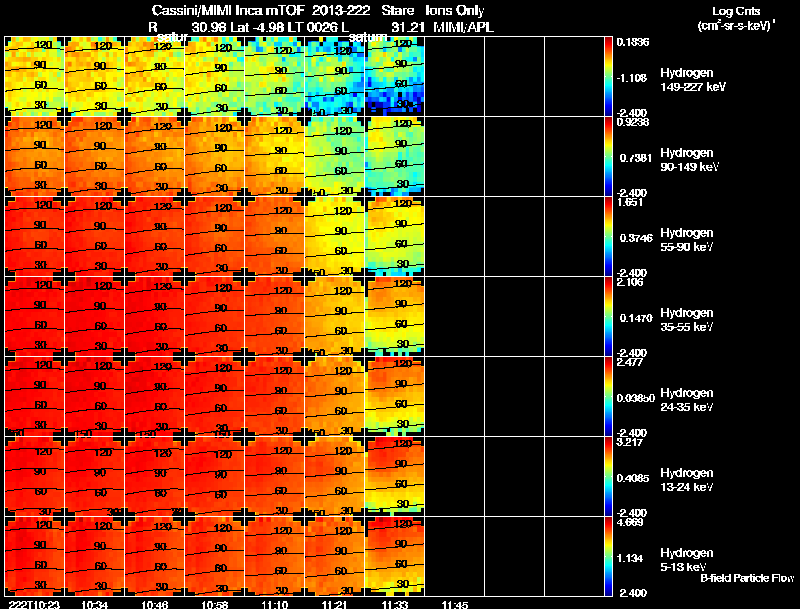
Task: Click the 24-35 keV panel at 11:10
Action: 274,397
